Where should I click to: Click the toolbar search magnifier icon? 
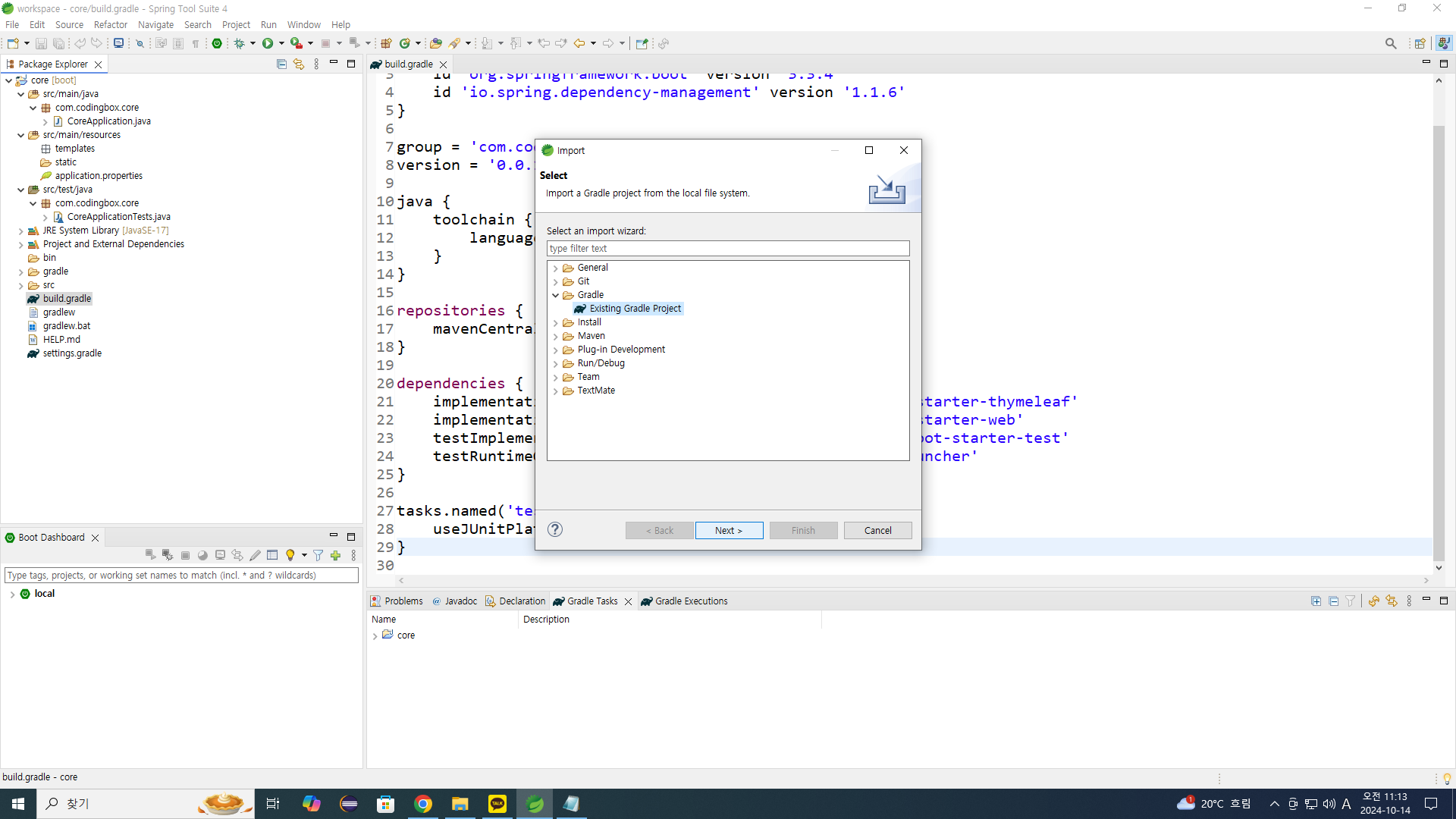point(1390,43)
